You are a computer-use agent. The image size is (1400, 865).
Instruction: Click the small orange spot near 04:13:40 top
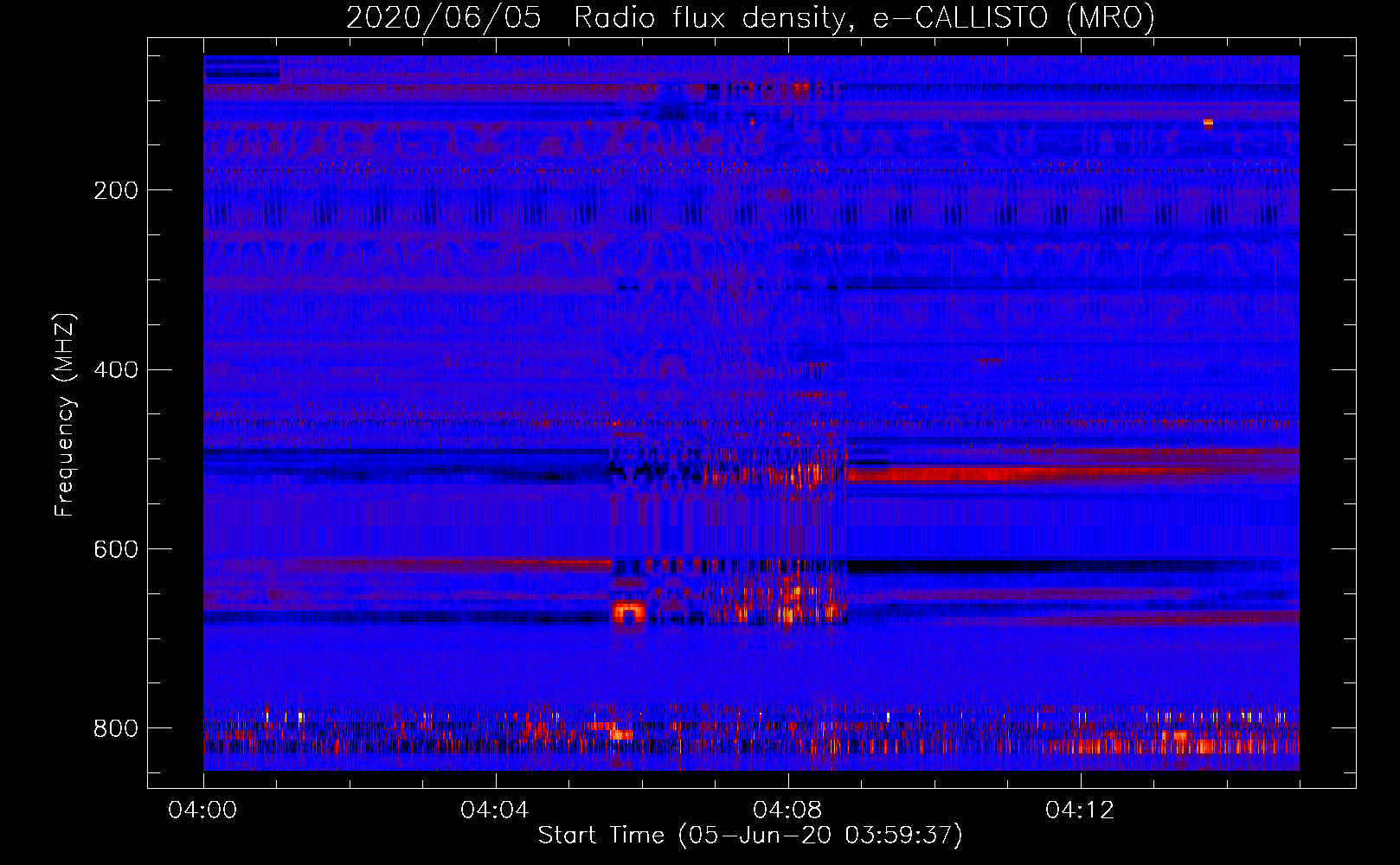pos(1209,123)
